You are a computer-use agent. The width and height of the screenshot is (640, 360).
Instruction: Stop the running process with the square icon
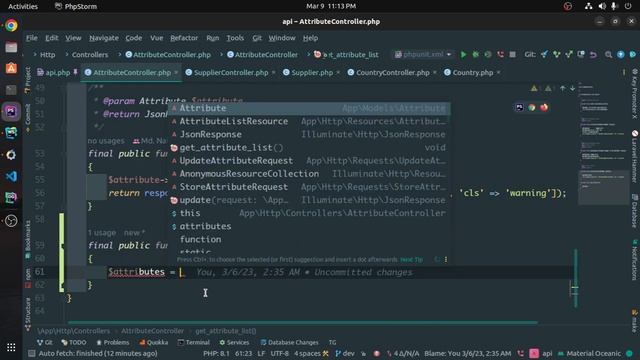(512, 55)
